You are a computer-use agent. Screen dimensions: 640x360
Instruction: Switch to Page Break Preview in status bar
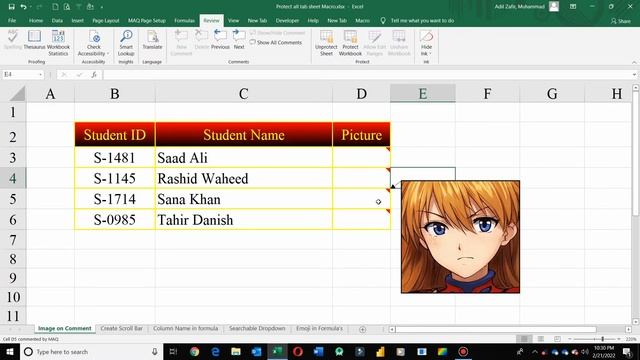(x=557, y=339)
